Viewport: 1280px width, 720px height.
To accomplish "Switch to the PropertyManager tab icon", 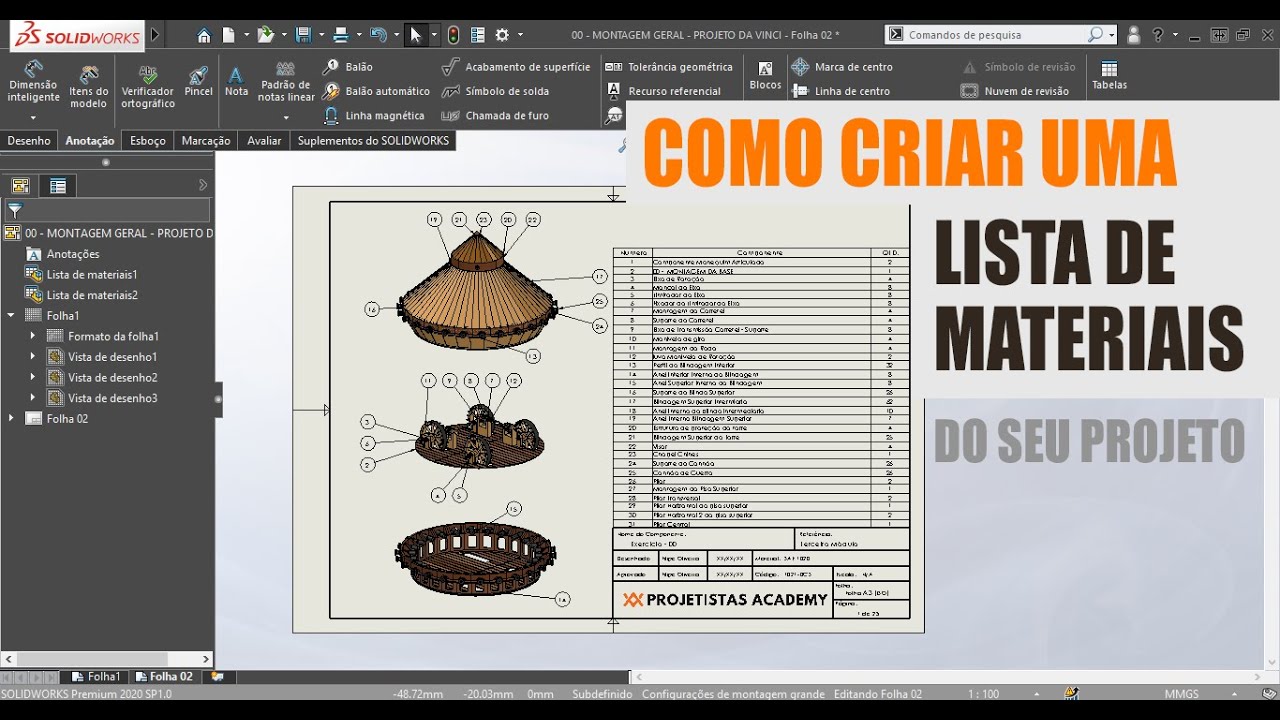I will pyautogui.click(x=58, y=186).
